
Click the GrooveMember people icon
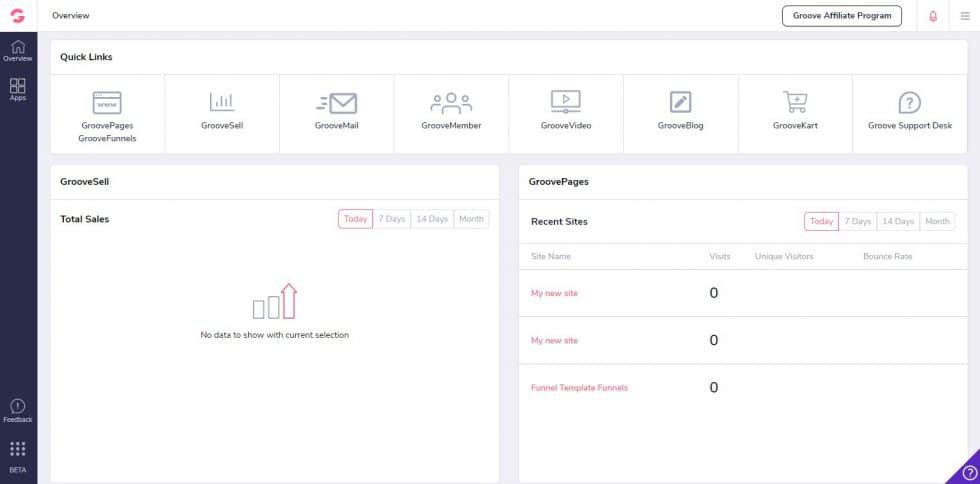pyautogui.click(x=451, y=103)
